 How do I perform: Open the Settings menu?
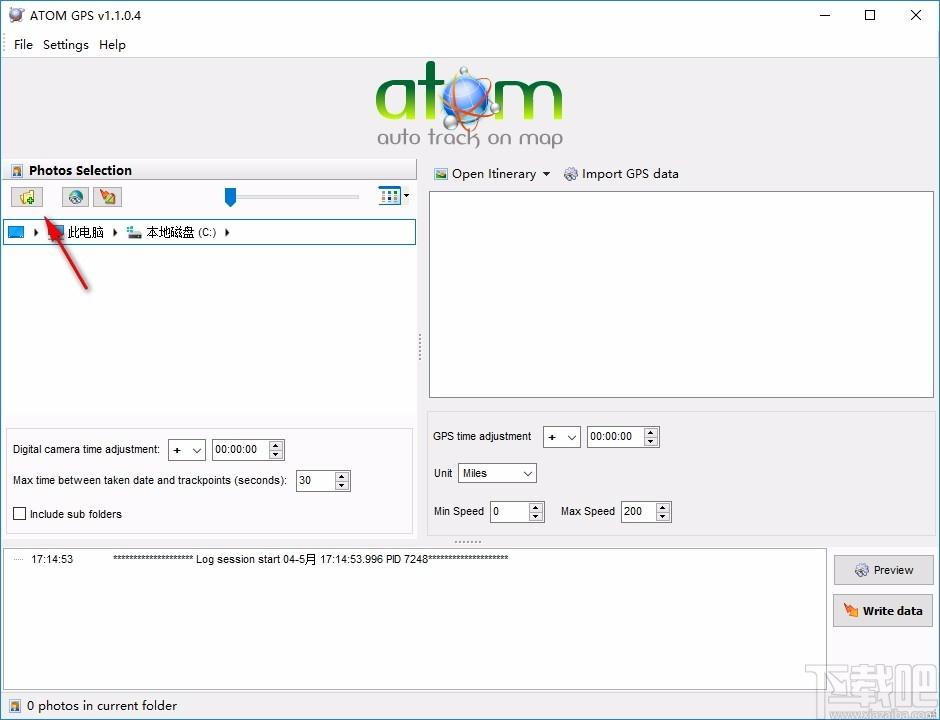[66, 45]
